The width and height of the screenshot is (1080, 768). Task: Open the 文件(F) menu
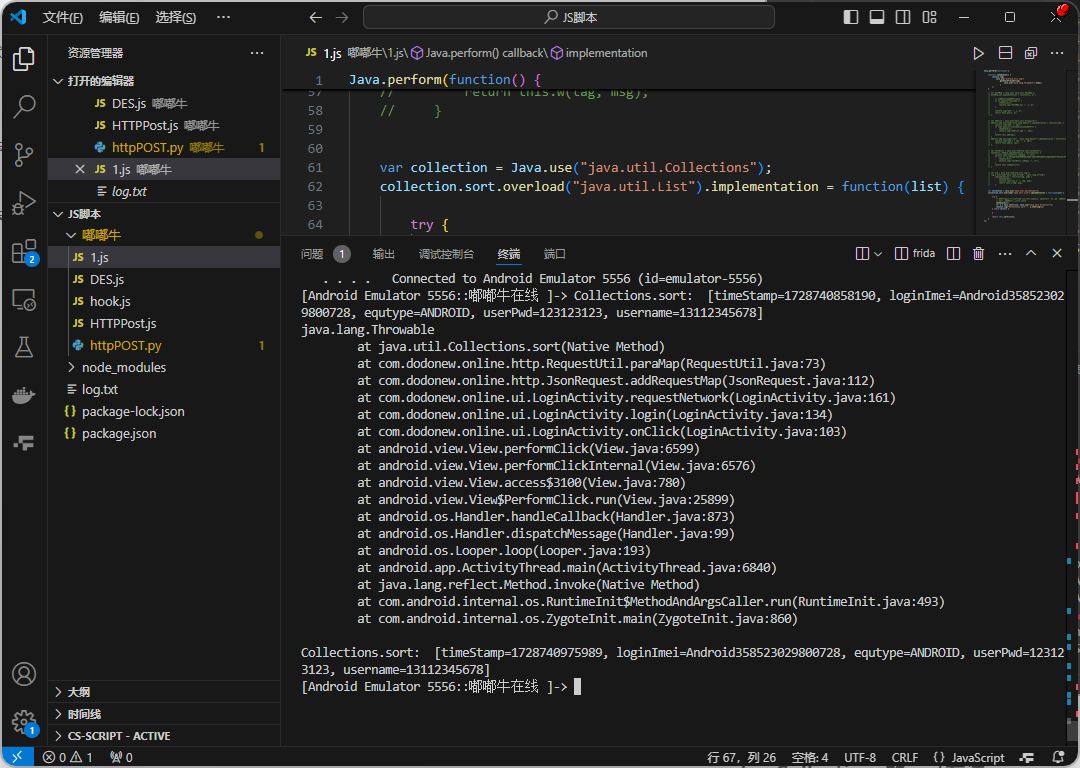click(63, 18)
